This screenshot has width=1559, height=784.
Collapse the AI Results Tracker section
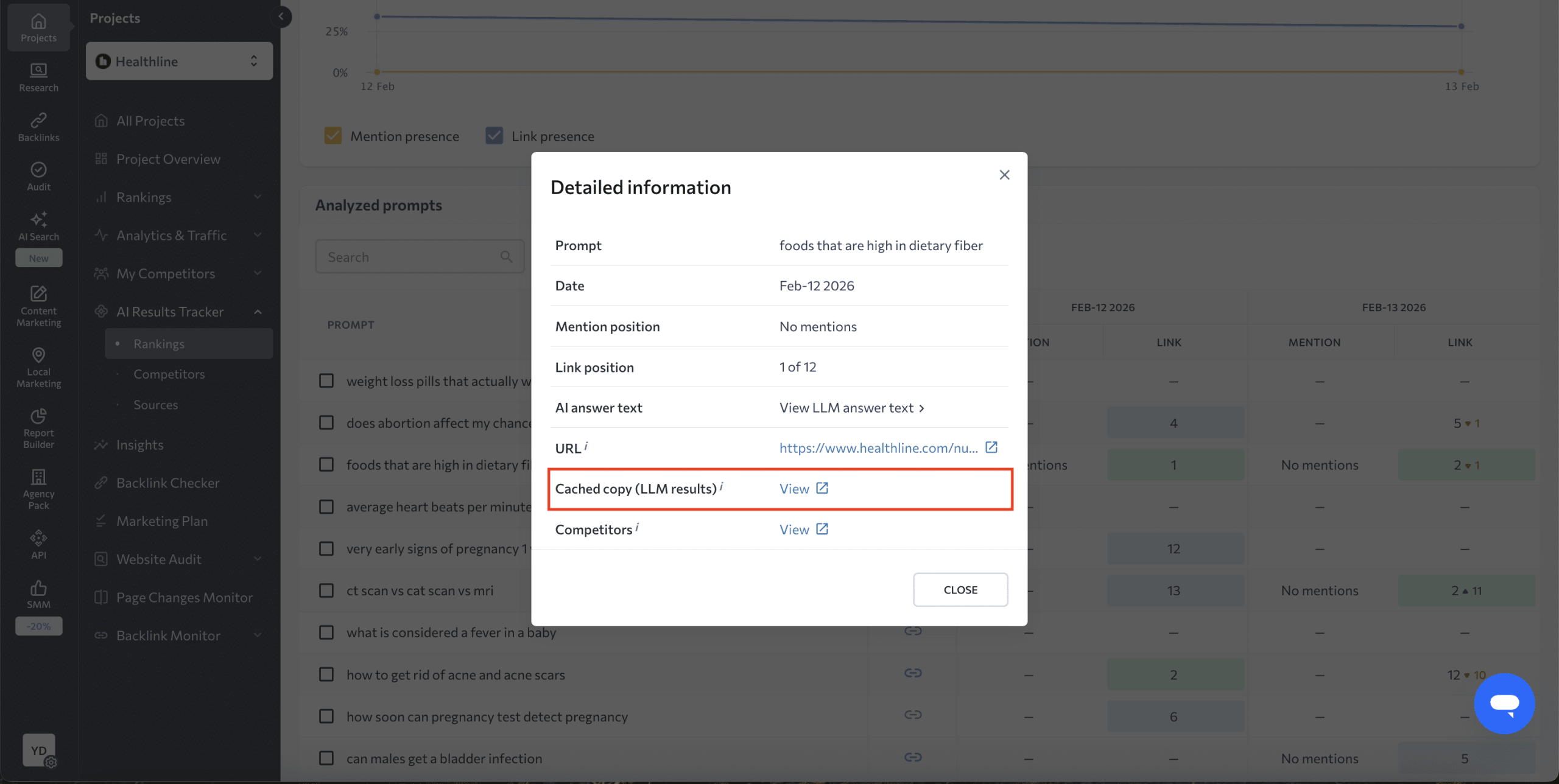tap(258, 311)
